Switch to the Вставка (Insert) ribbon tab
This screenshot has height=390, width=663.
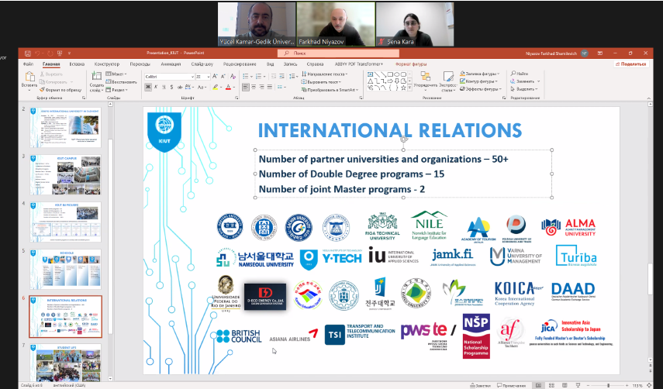coord(77,64)
